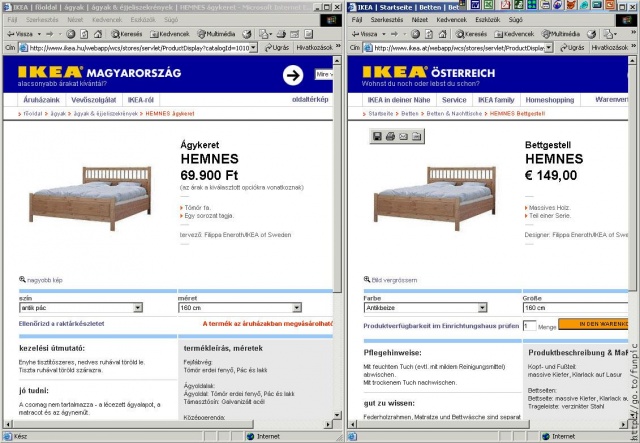Expand address bar dropdown in Hungarian IKEA window
Viewport: 640px width, 443px height.
coord(253,48)
